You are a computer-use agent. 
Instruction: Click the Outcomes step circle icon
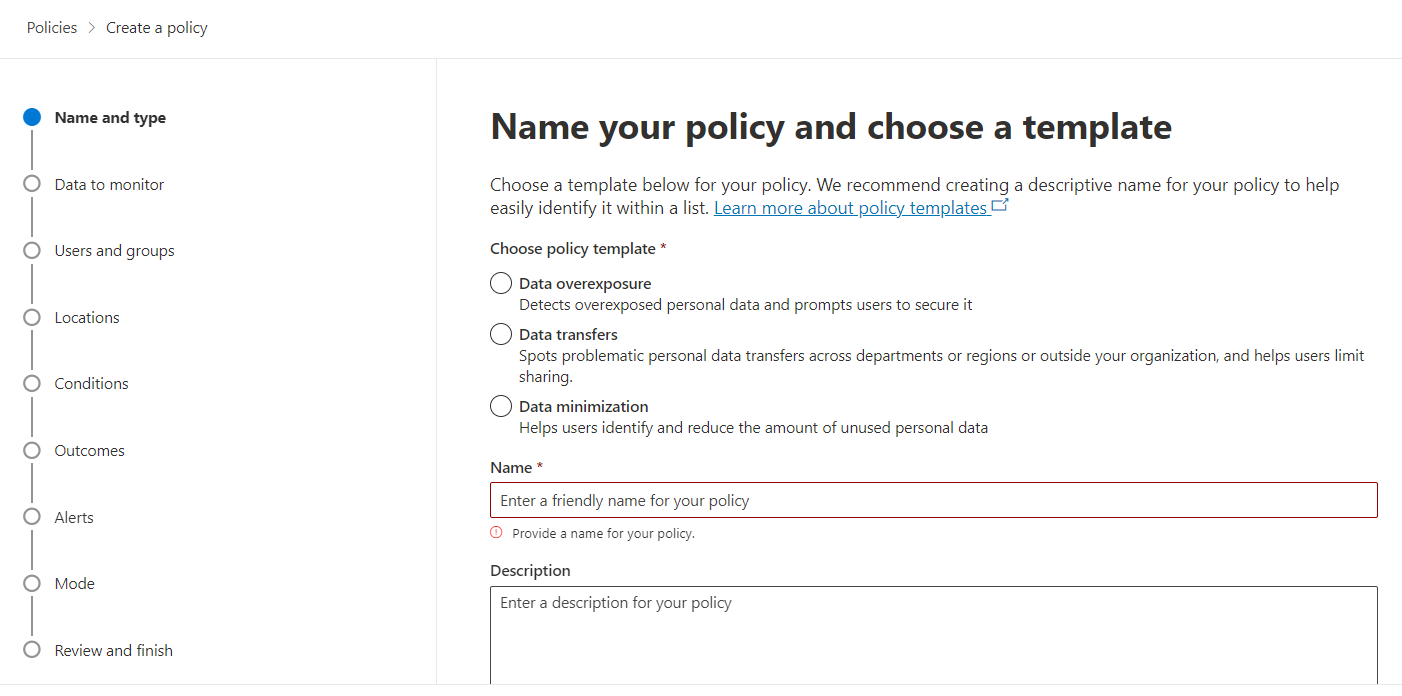pos(32,450)
